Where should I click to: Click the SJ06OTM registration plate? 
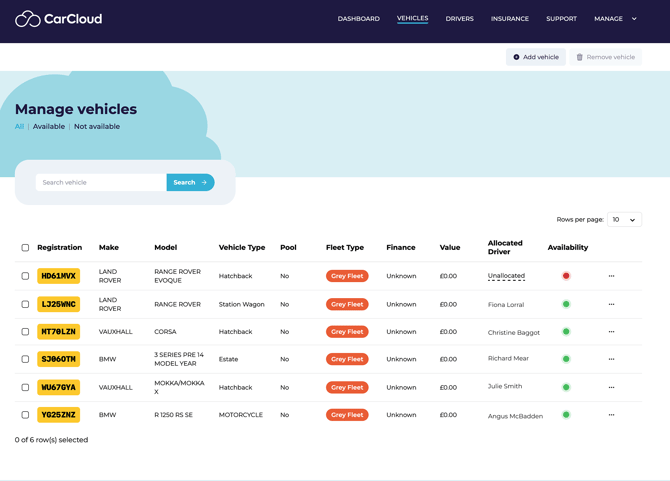[x=59, y=359]
